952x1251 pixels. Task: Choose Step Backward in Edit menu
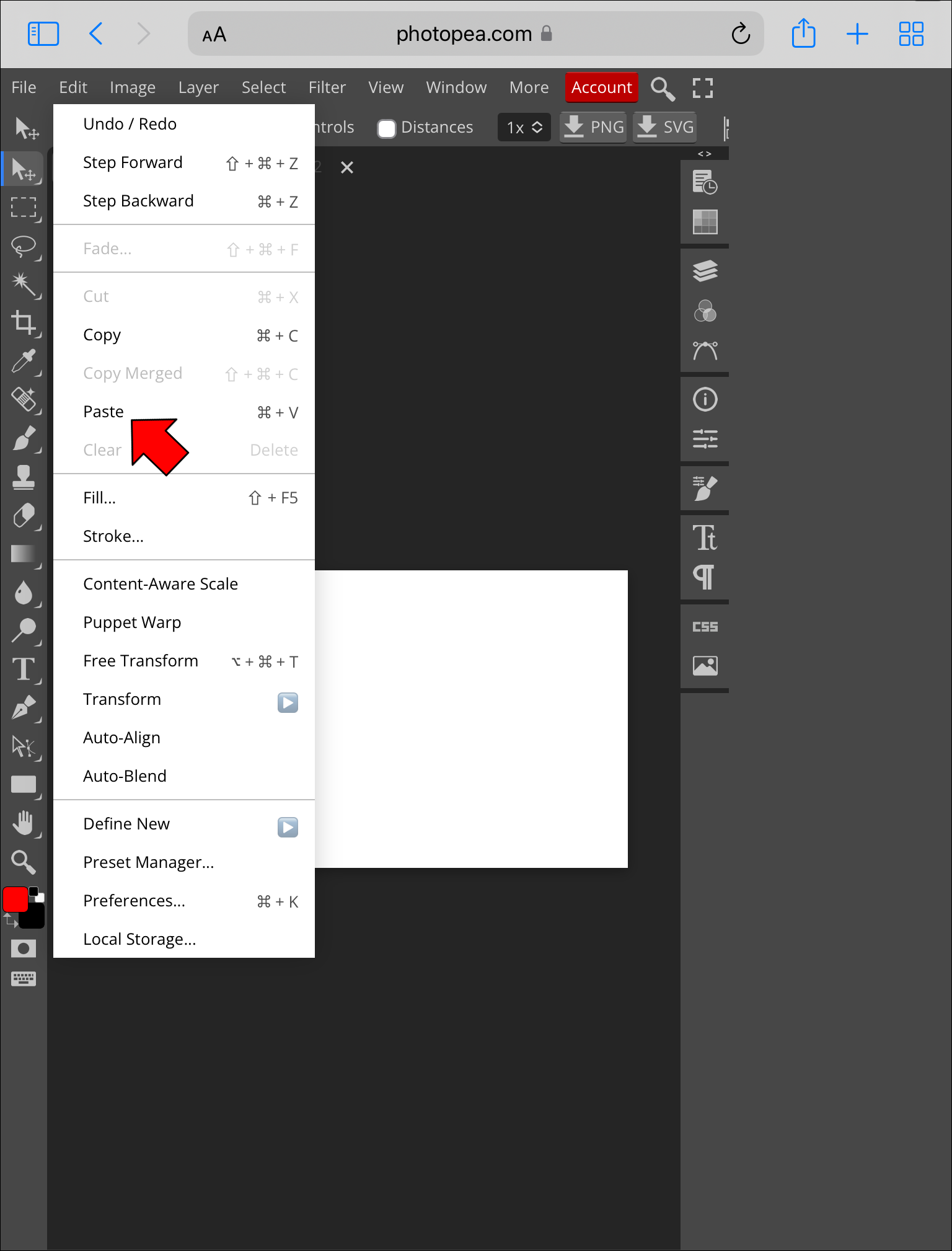coord(184,201)
